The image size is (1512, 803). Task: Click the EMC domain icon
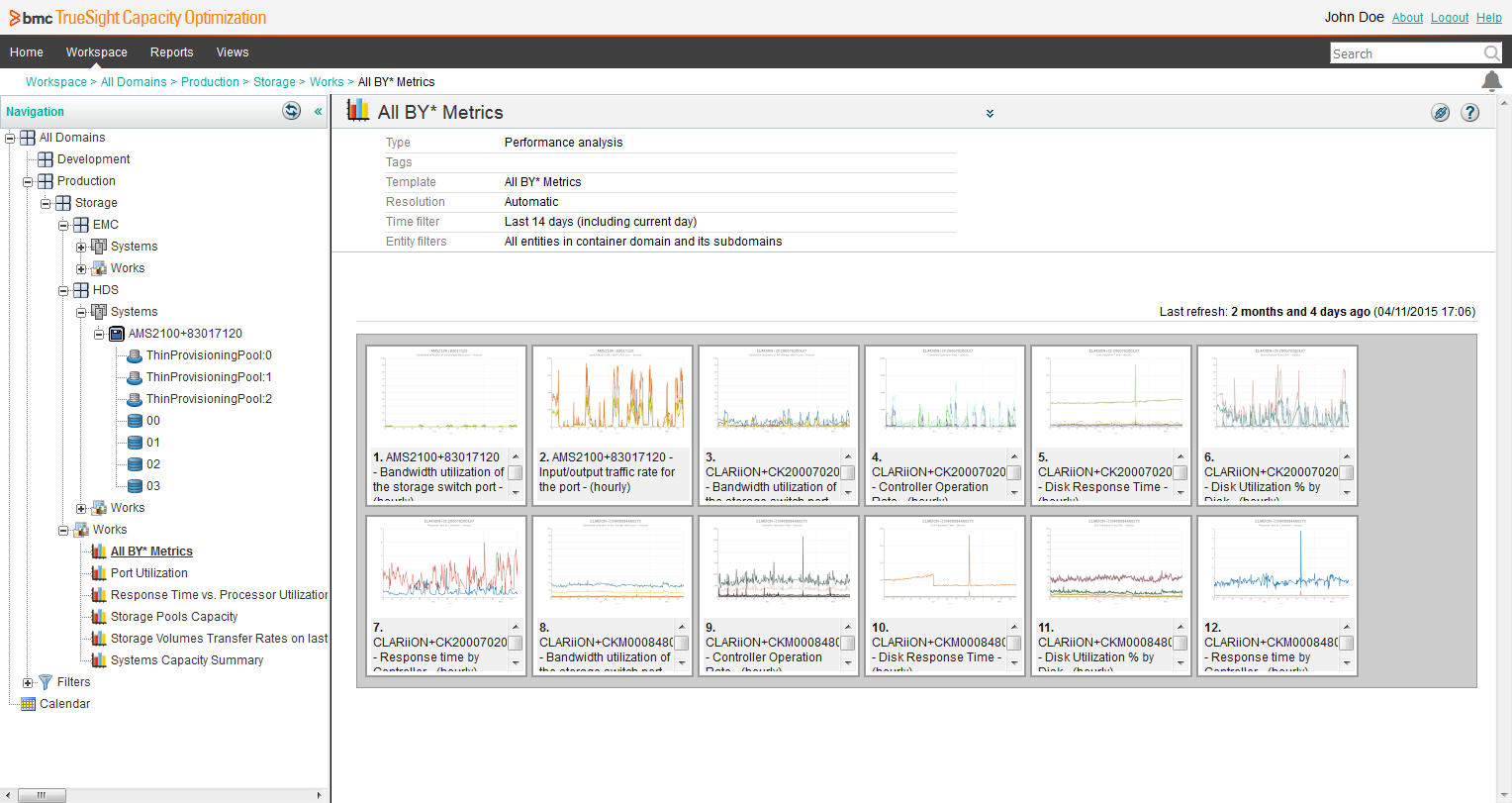click(81, 225)
